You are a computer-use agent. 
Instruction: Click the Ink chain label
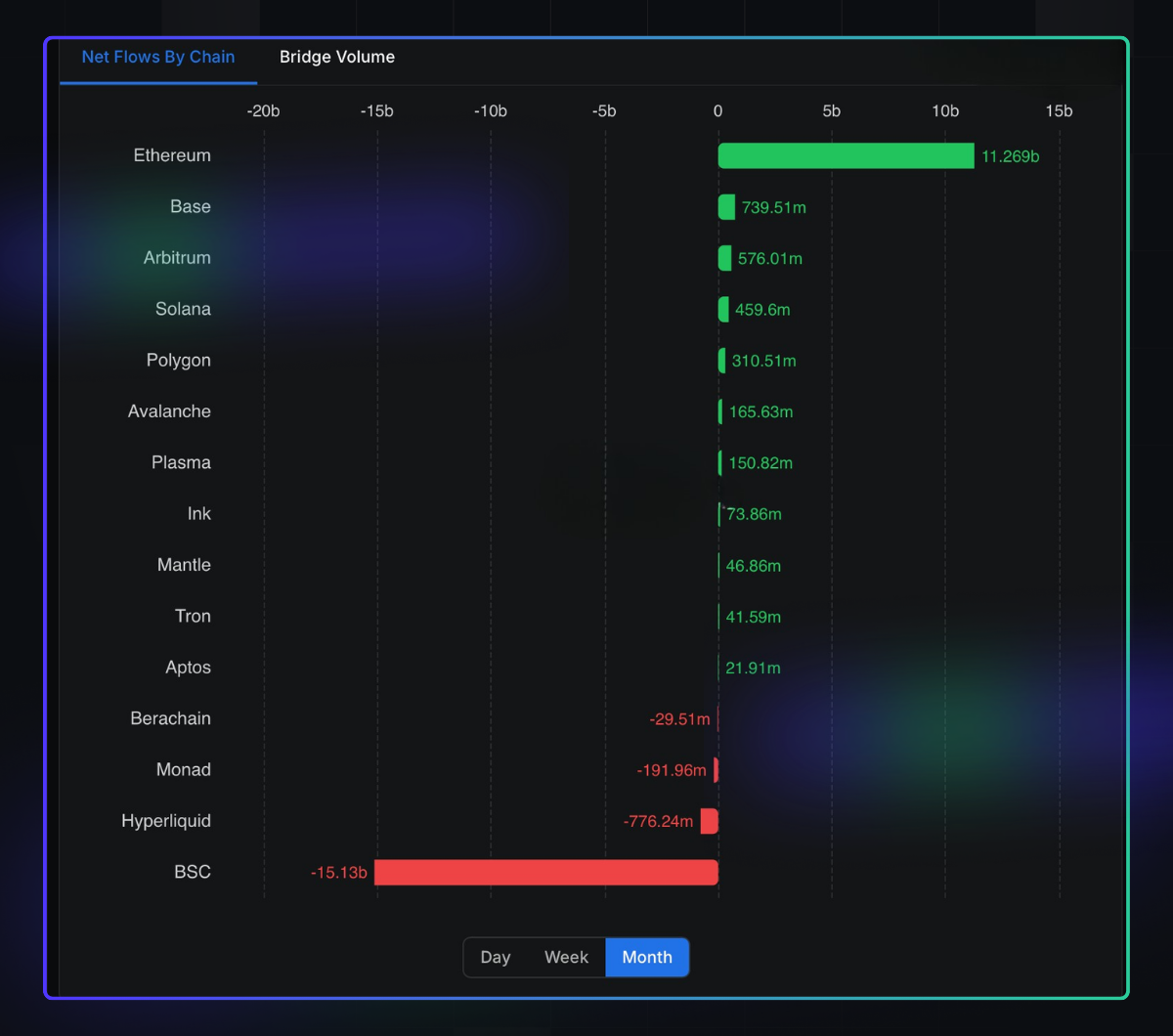tap(199, 514)
